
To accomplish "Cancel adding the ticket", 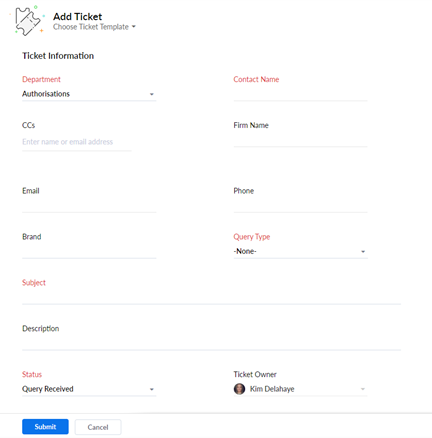I will pyautogui.click(x=98, y=427).
